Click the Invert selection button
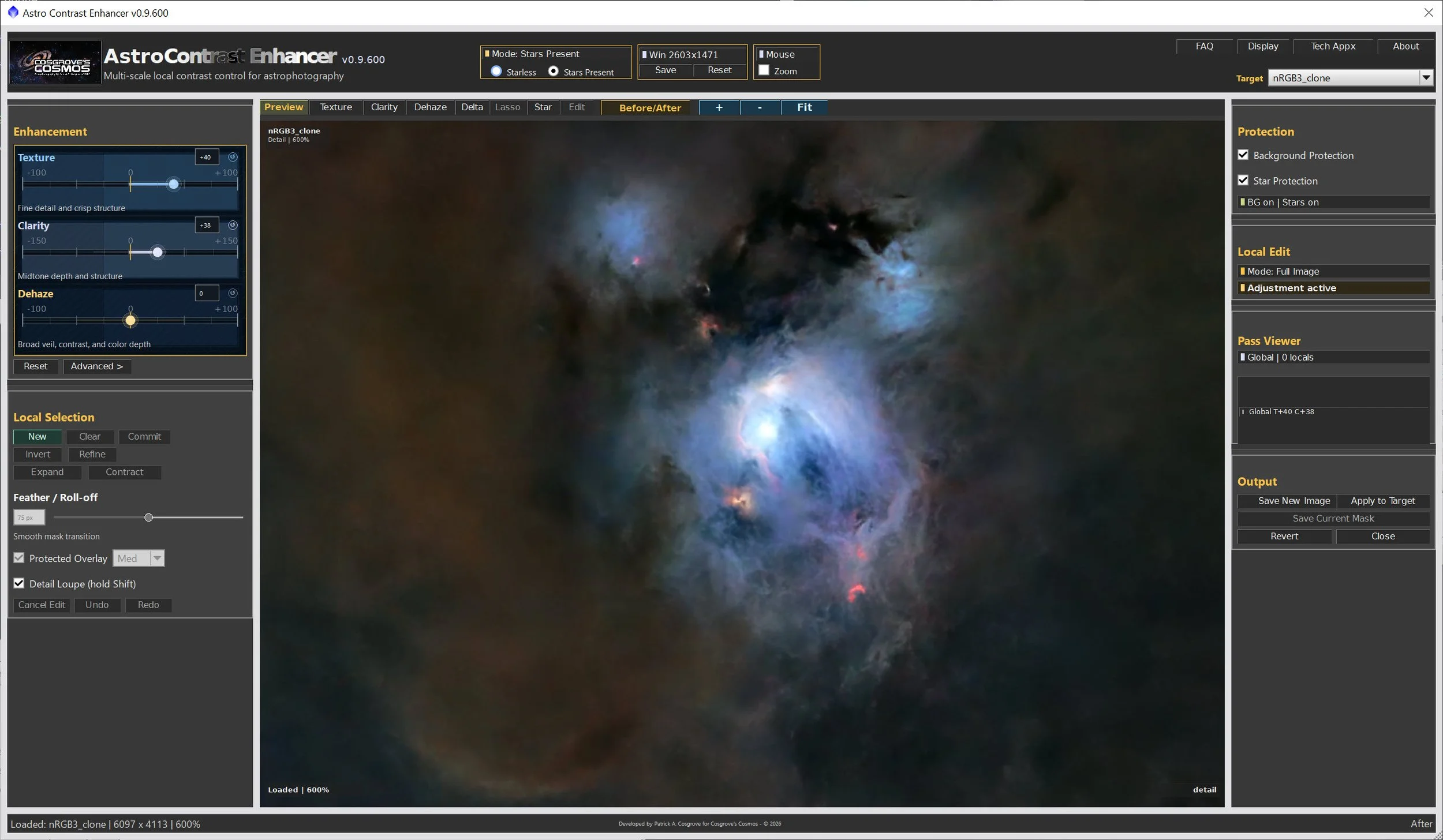Image resolution: width=1443 pixels, height=840 pixels. 38,455
